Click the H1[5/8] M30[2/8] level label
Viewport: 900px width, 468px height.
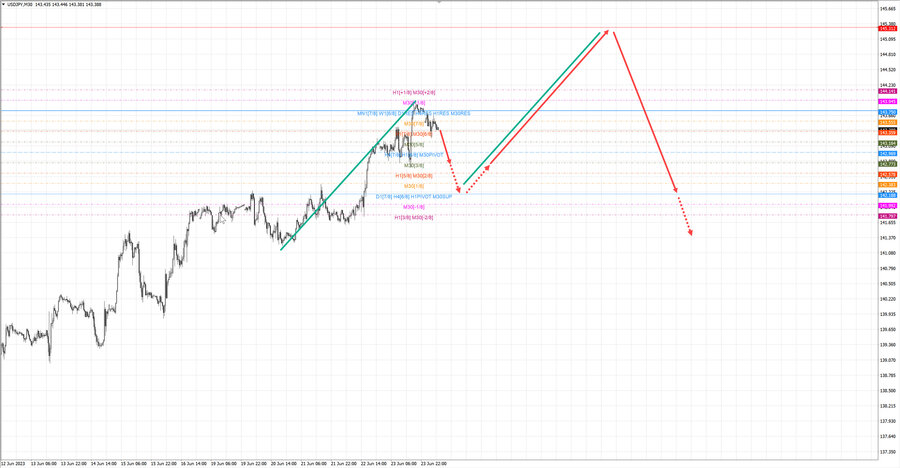[414, 176]
